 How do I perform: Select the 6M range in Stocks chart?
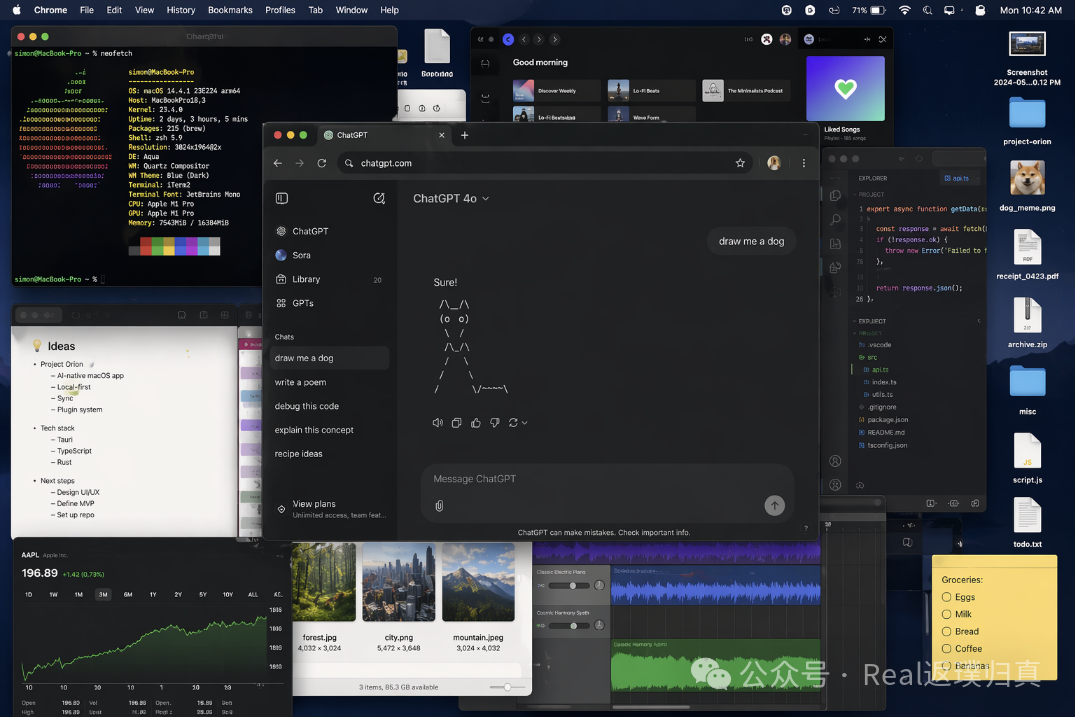[x=128, y=594]
